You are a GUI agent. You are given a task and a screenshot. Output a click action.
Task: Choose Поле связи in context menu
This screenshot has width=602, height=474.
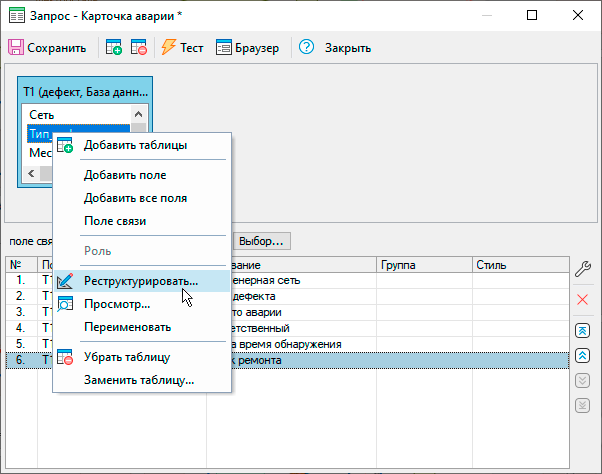[115, 220]
